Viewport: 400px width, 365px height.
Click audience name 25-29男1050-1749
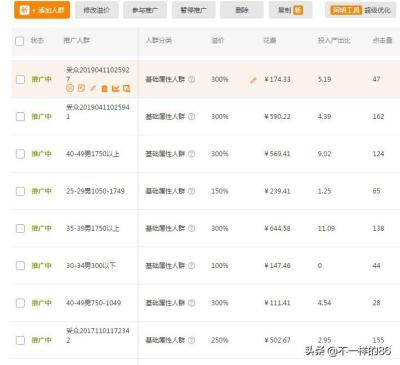tap(95, 191)
